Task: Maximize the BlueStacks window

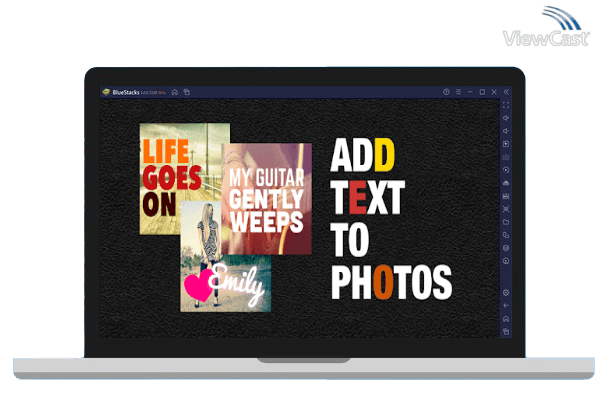Action: coord(482,92)
